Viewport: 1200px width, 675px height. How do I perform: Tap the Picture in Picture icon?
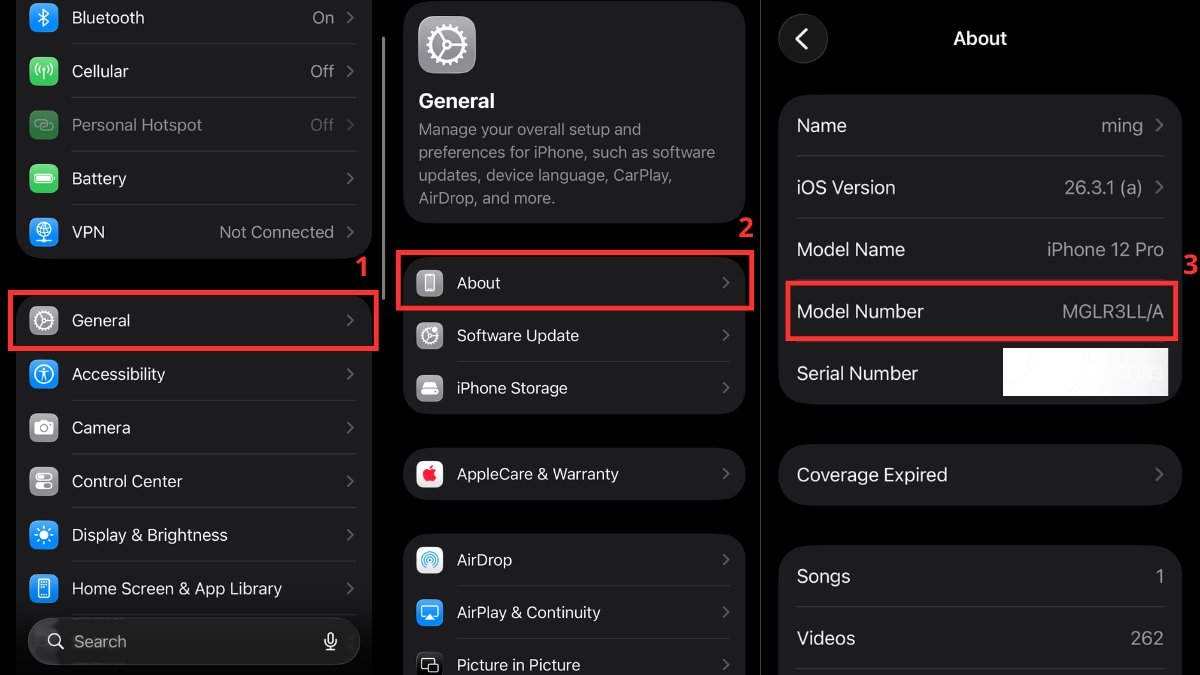(x=430, y=665)
